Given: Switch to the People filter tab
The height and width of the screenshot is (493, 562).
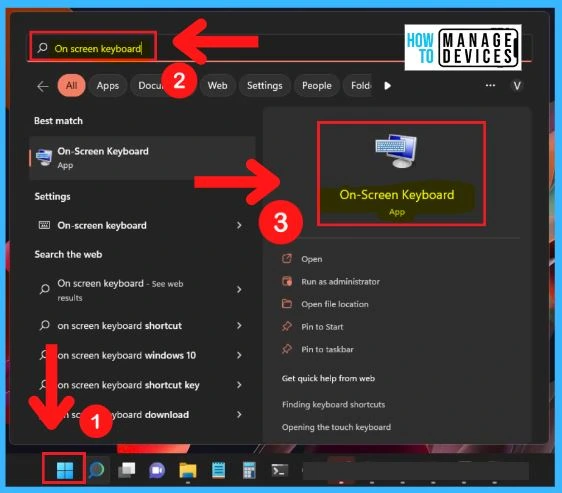Looking at the screenshot, I should point(316,86).
